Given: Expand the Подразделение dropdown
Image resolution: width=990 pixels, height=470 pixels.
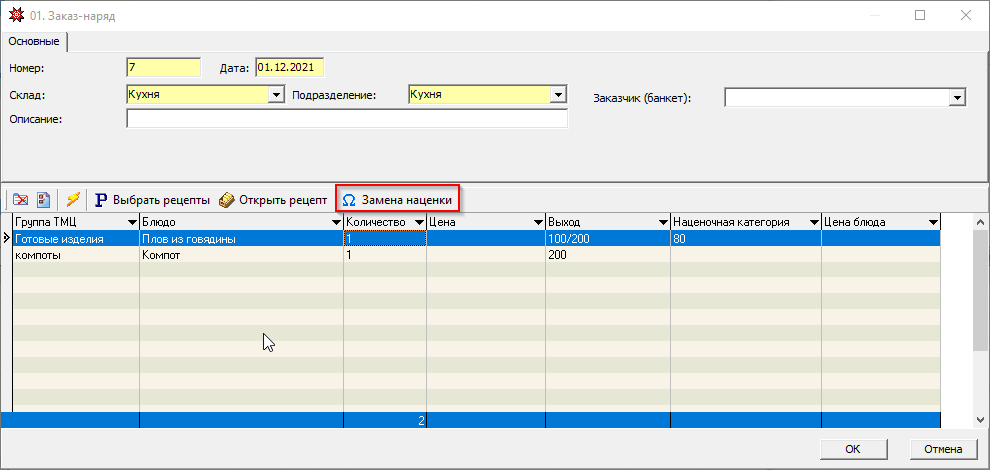Looking at the screenshot, I should (x=558, y=96).
